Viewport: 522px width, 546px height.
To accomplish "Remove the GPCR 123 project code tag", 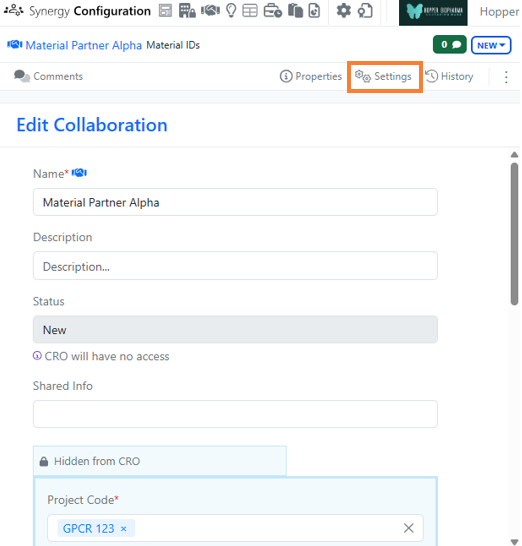I will click(124, 529).
